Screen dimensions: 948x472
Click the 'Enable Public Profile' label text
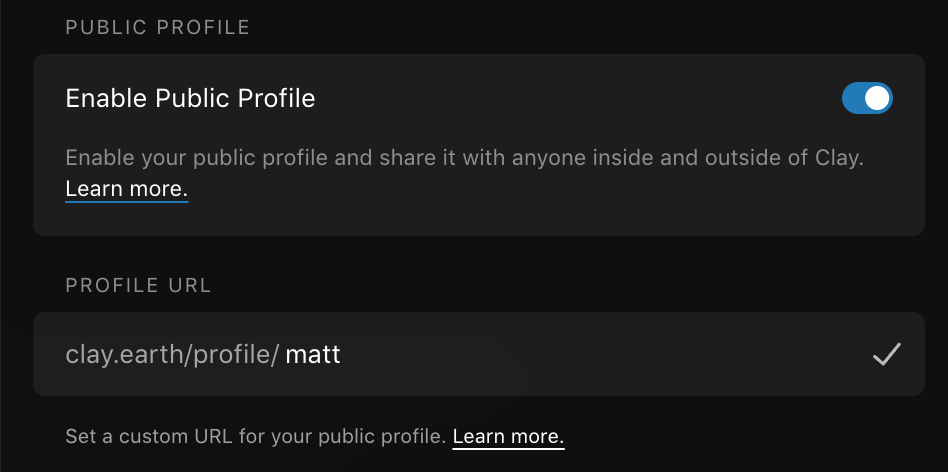(x=190, y=98)
